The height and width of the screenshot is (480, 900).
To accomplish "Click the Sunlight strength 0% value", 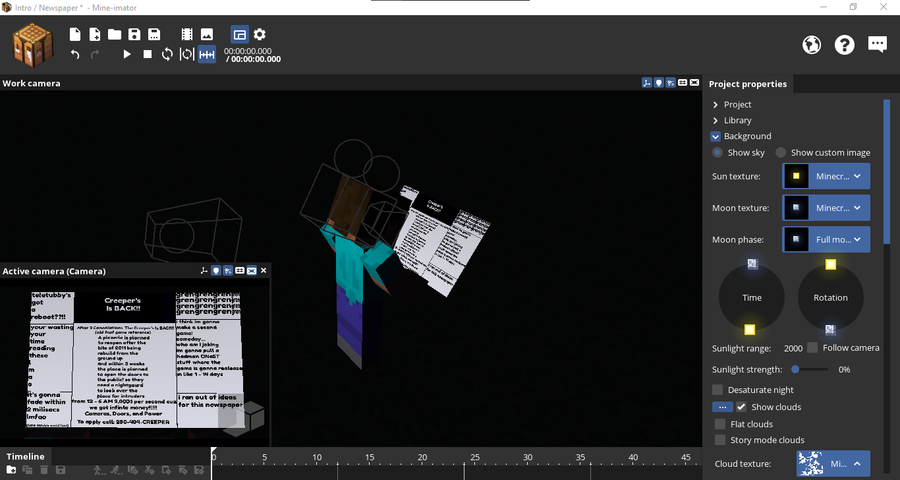I will 844,370.
